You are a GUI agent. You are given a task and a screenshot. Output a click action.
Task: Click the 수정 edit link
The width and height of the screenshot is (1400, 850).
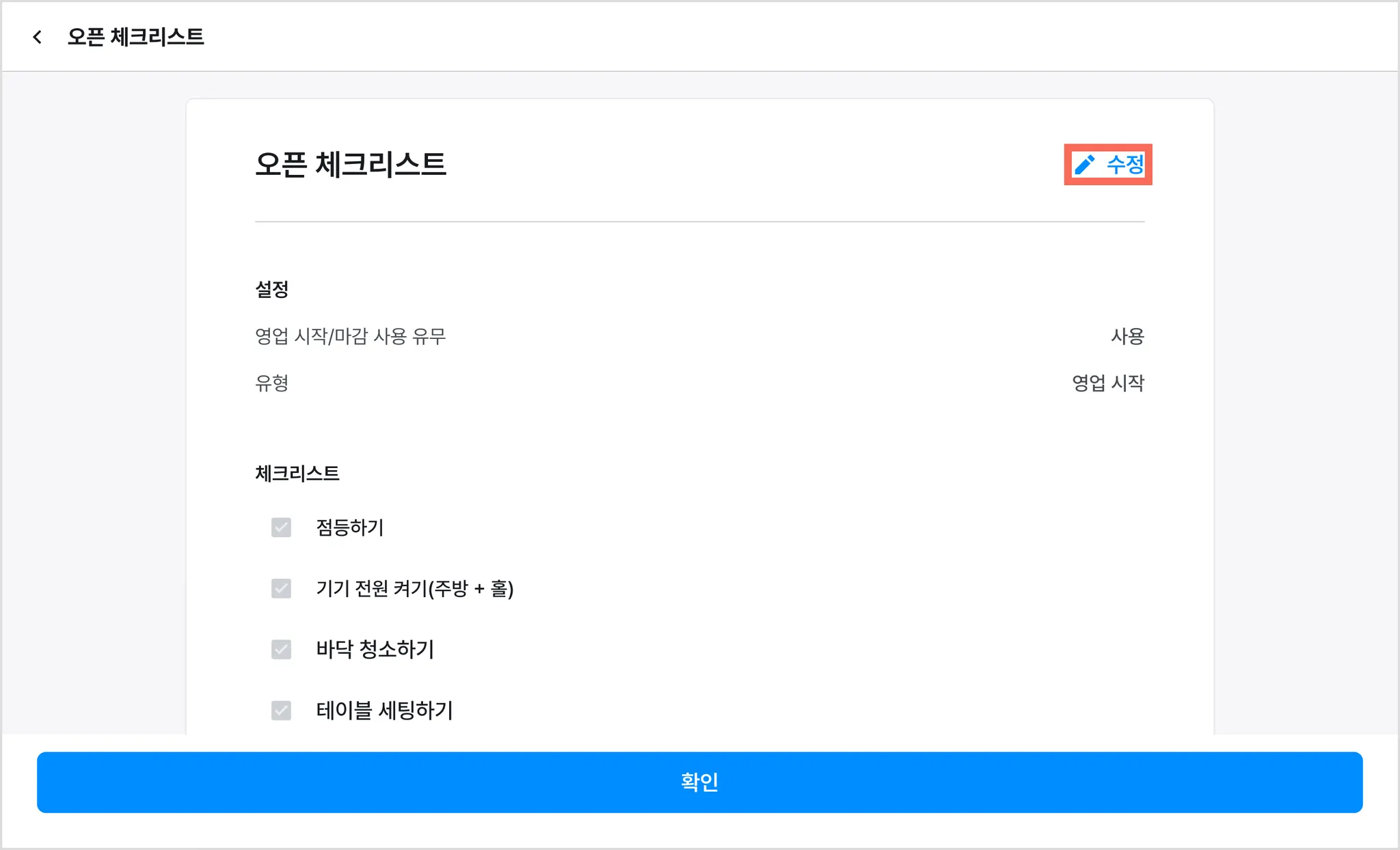[1125, 165]
